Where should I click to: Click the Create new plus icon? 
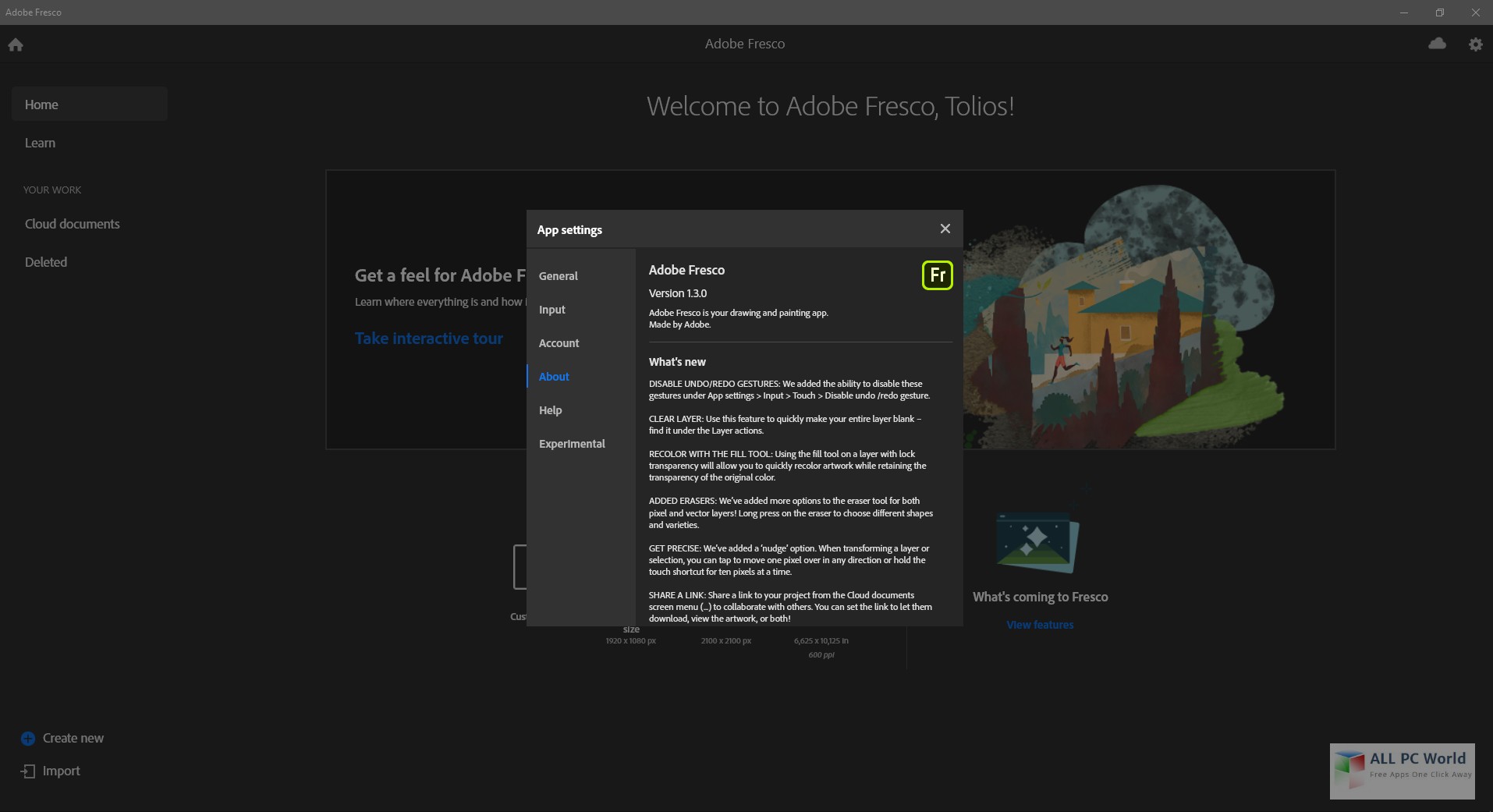(x=28, y=738)
